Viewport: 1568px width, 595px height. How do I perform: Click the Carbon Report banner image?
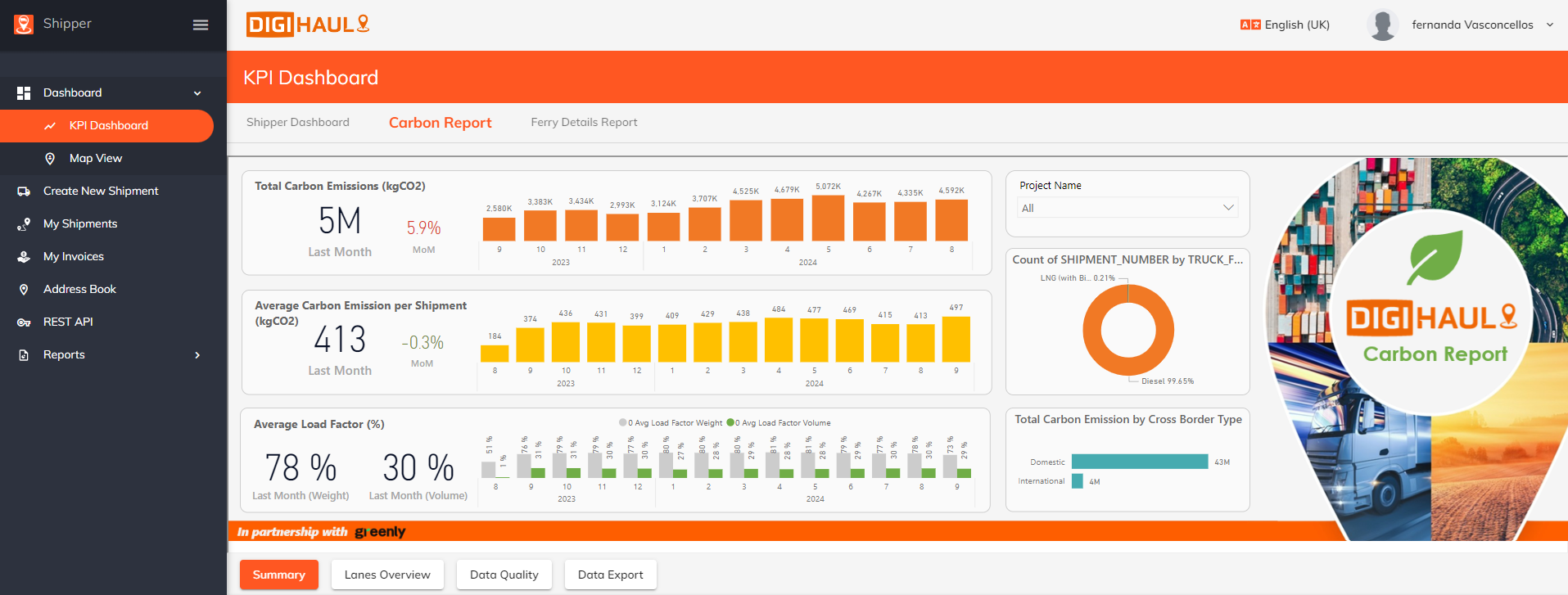coord(1417,349)
